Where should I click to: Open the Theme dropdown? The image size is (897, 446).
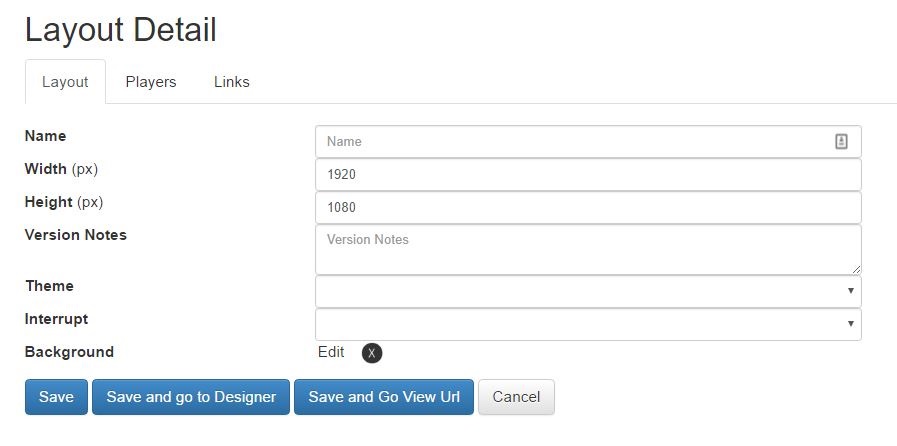pos(588,291)
